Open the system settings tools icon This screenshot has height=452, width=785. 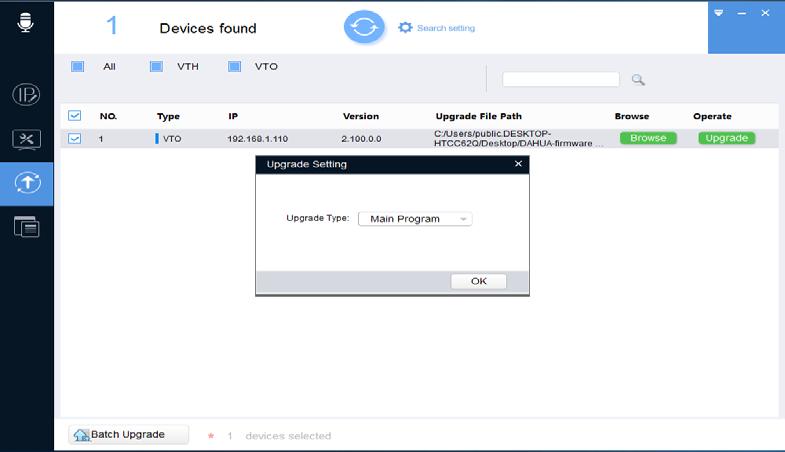[x=26, y=140]
